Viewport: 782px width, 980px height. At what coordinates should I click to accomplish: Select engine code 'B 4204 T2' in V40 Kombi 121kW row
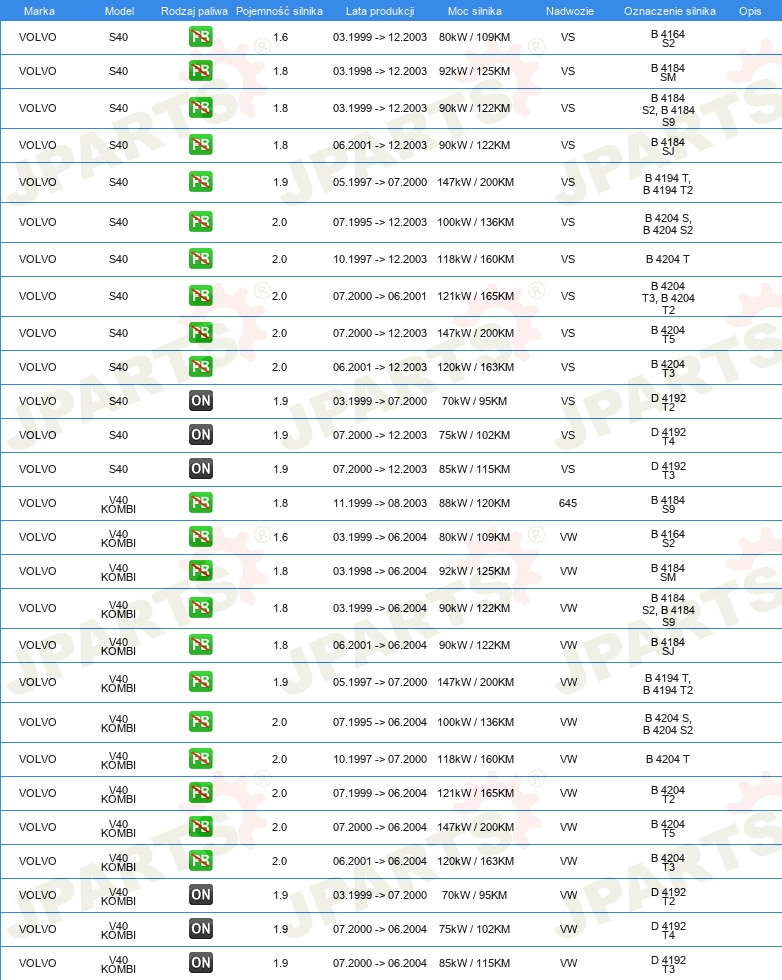[x=668, y=794]
